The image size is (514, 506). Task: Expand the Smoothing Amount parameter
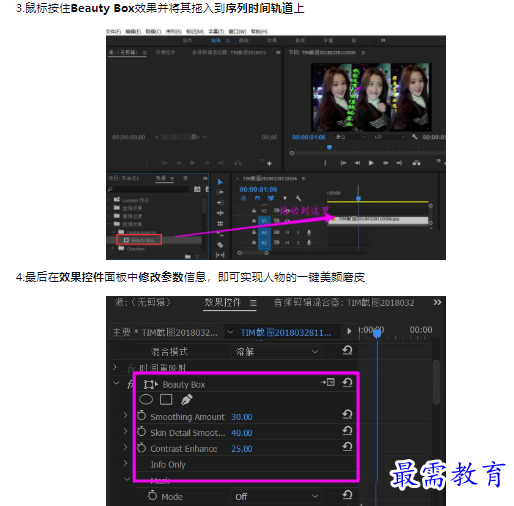125,415
